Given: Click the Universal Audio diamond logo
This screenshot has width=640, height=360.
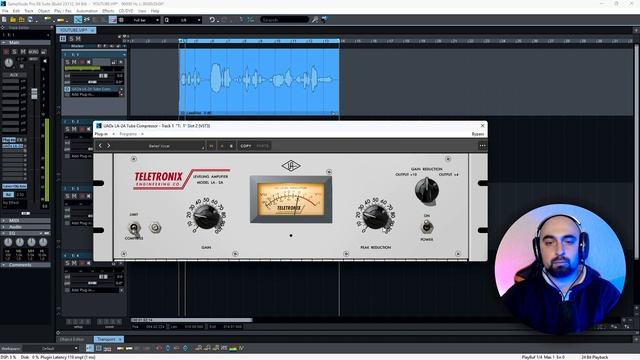Looking at the screenshot, I should (291, 165).
